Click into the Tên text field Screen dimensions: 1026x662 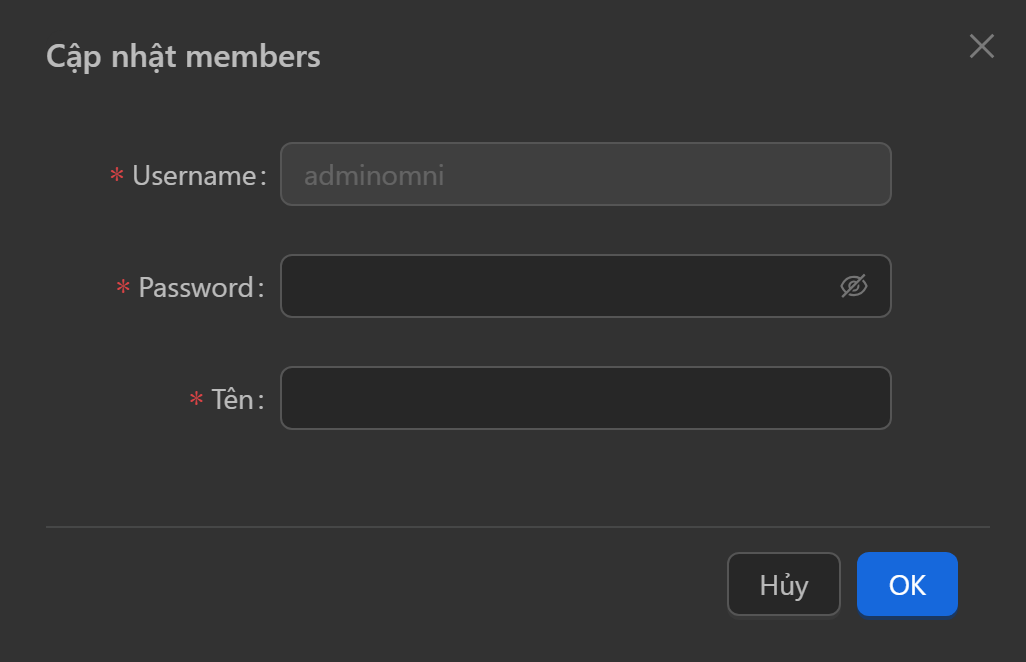pyautogui.click(x=585, y=398)
